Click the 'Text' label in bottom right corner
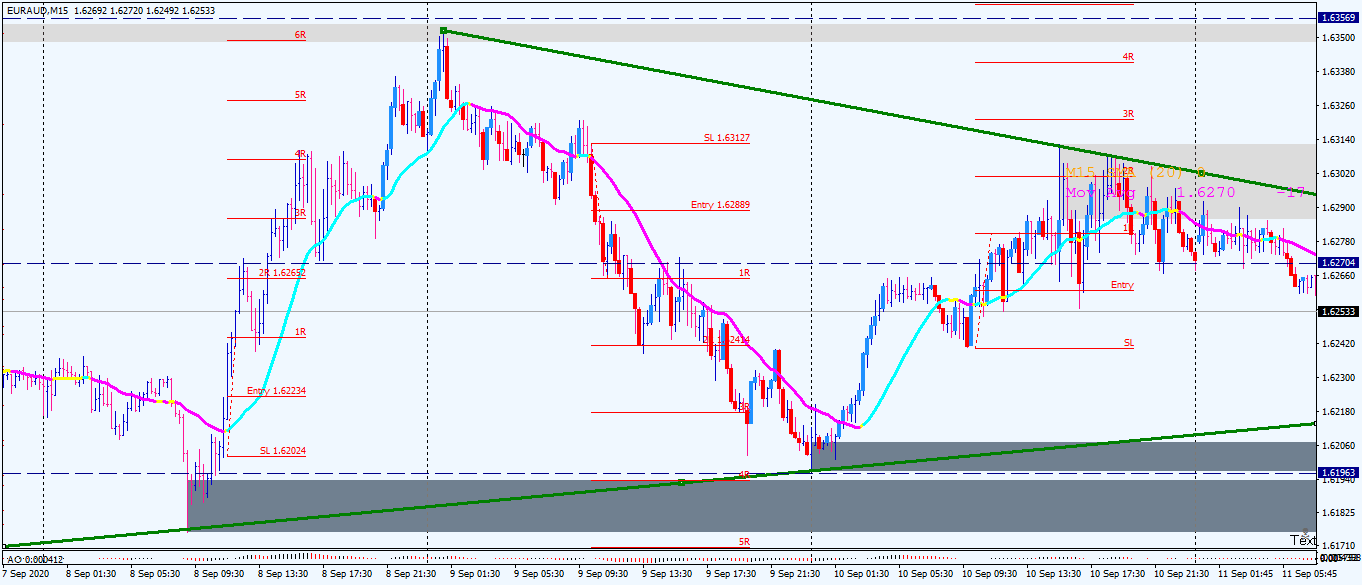The height and width of the screenshot is (585, 1362). pos(1303,540)
